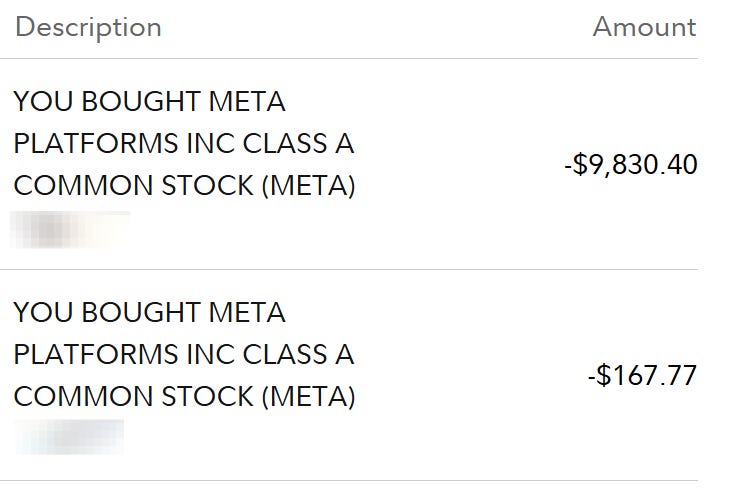Click blurred detail under the $167.77 purchase
Screen dimensions: 737x492
click(x=68, y=437)
